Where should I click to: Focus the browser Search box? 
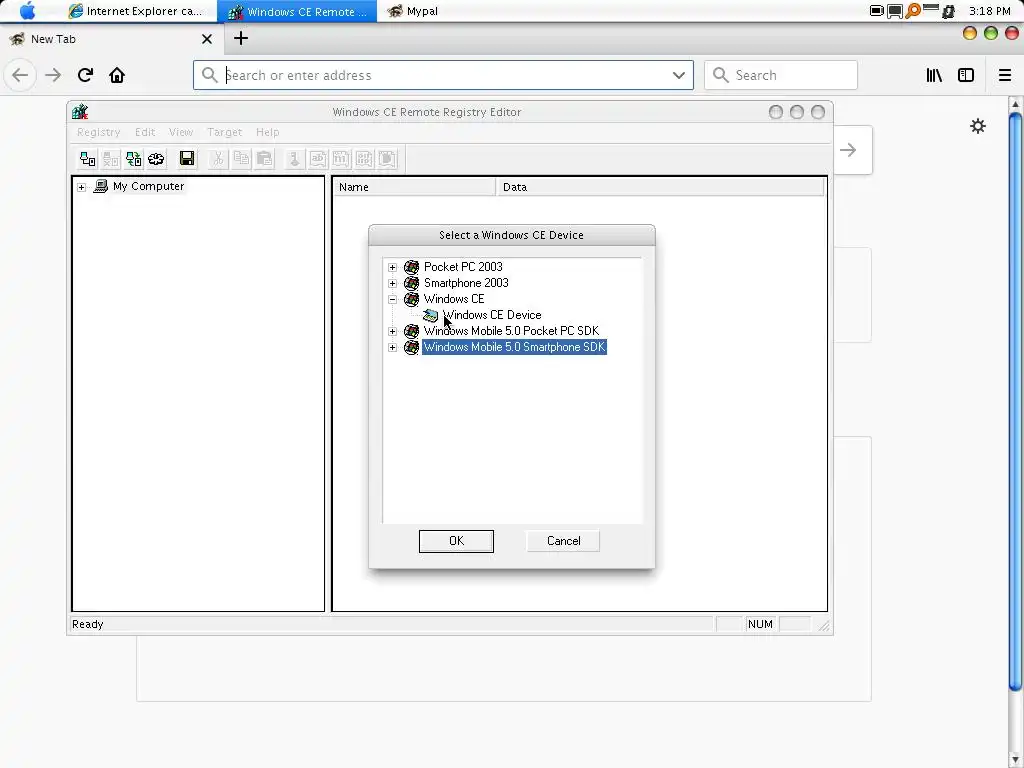[x=780, y=75]
